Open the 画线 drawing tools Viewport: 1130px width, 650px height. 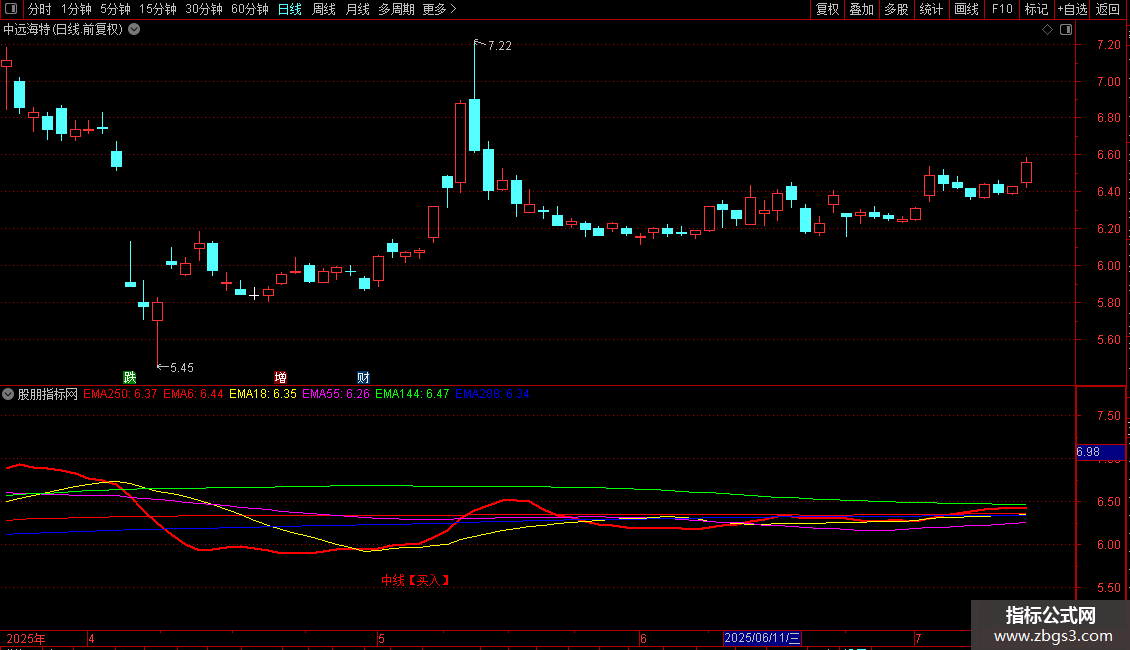click(x=966, y=9)
